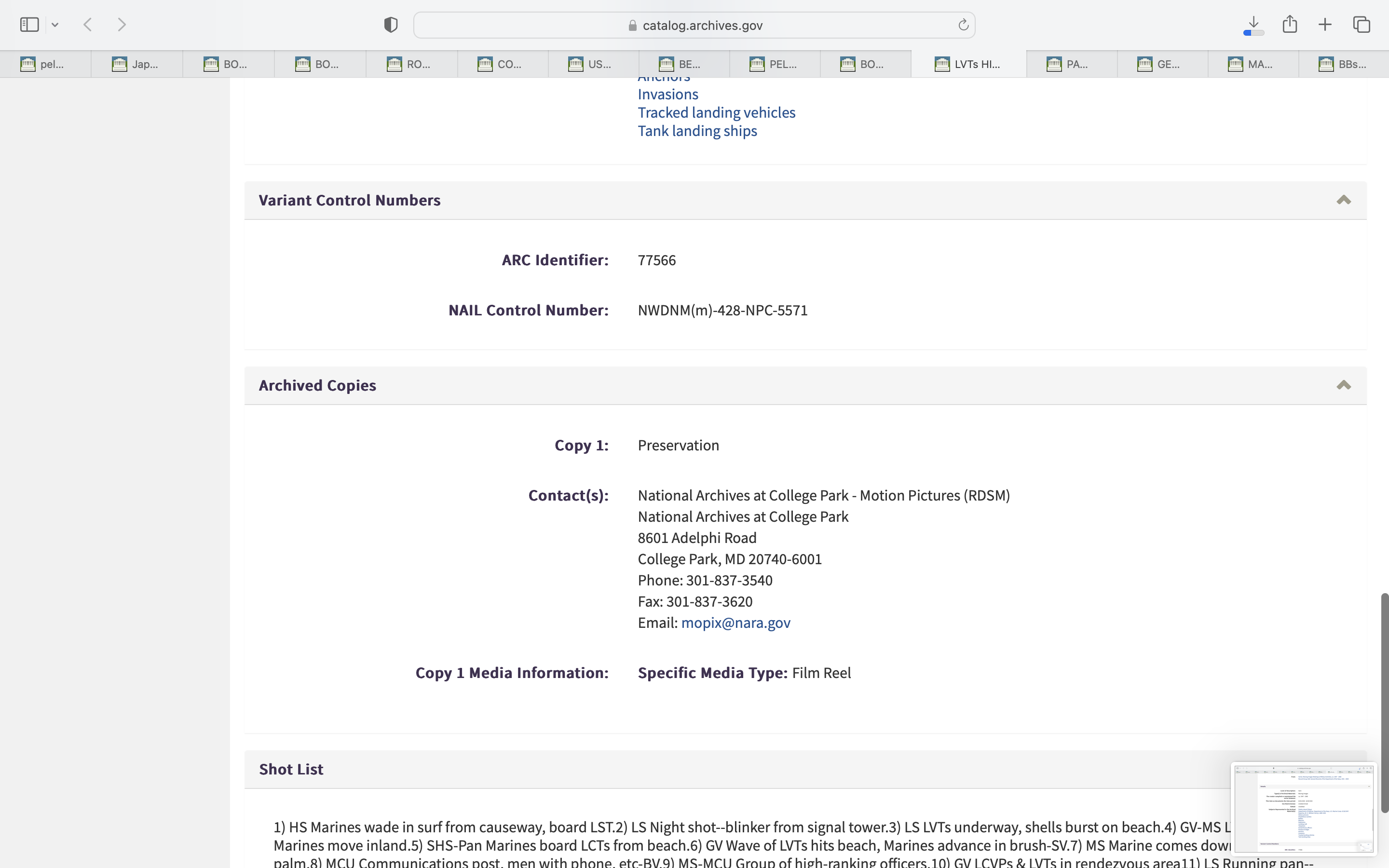The height and width of the screenshot is (868, 1389).
Task: Open a new tab with plus icon
Action: tap(1325, 25)
